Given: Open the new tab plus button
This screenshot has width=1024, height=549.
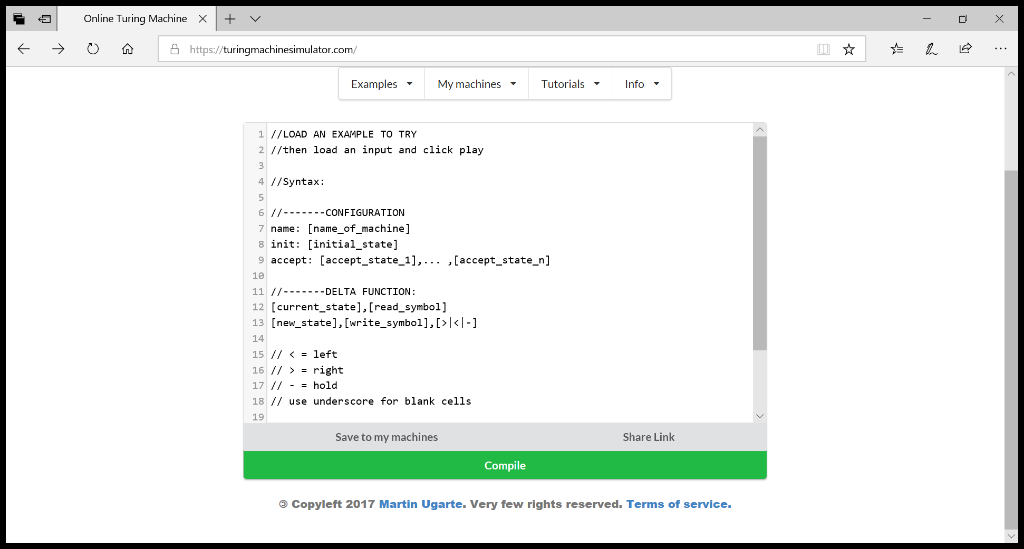Looking at the screenshot, I should tap(230, 19).
